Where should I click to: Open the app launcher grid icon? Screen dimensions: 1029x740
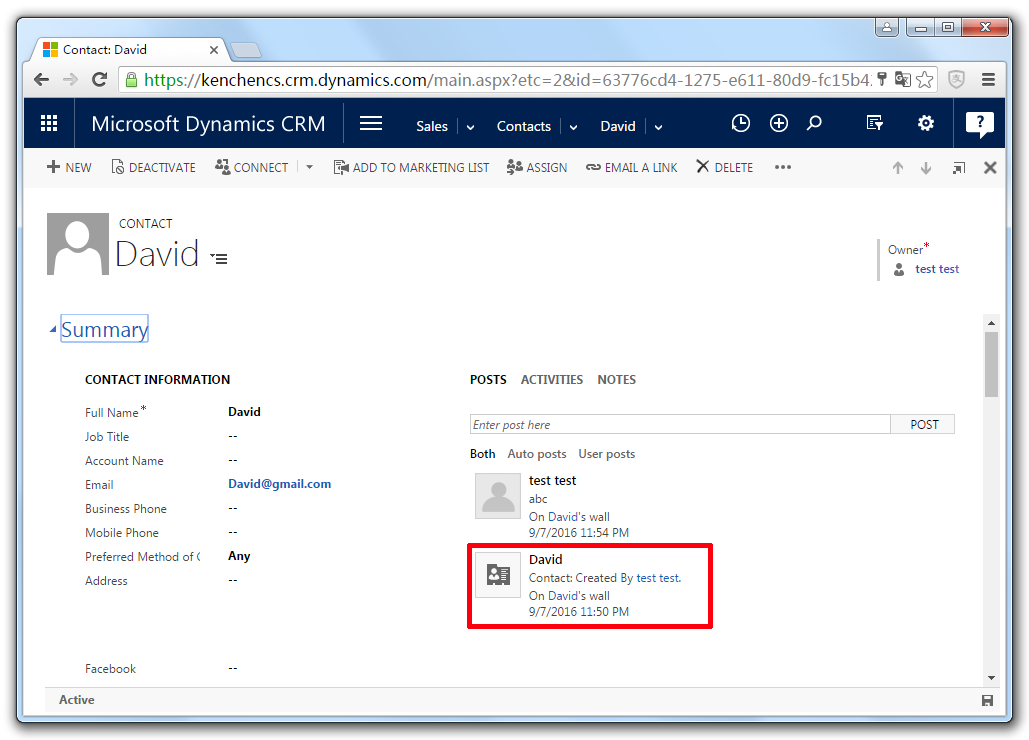click(x=49, y=123)
